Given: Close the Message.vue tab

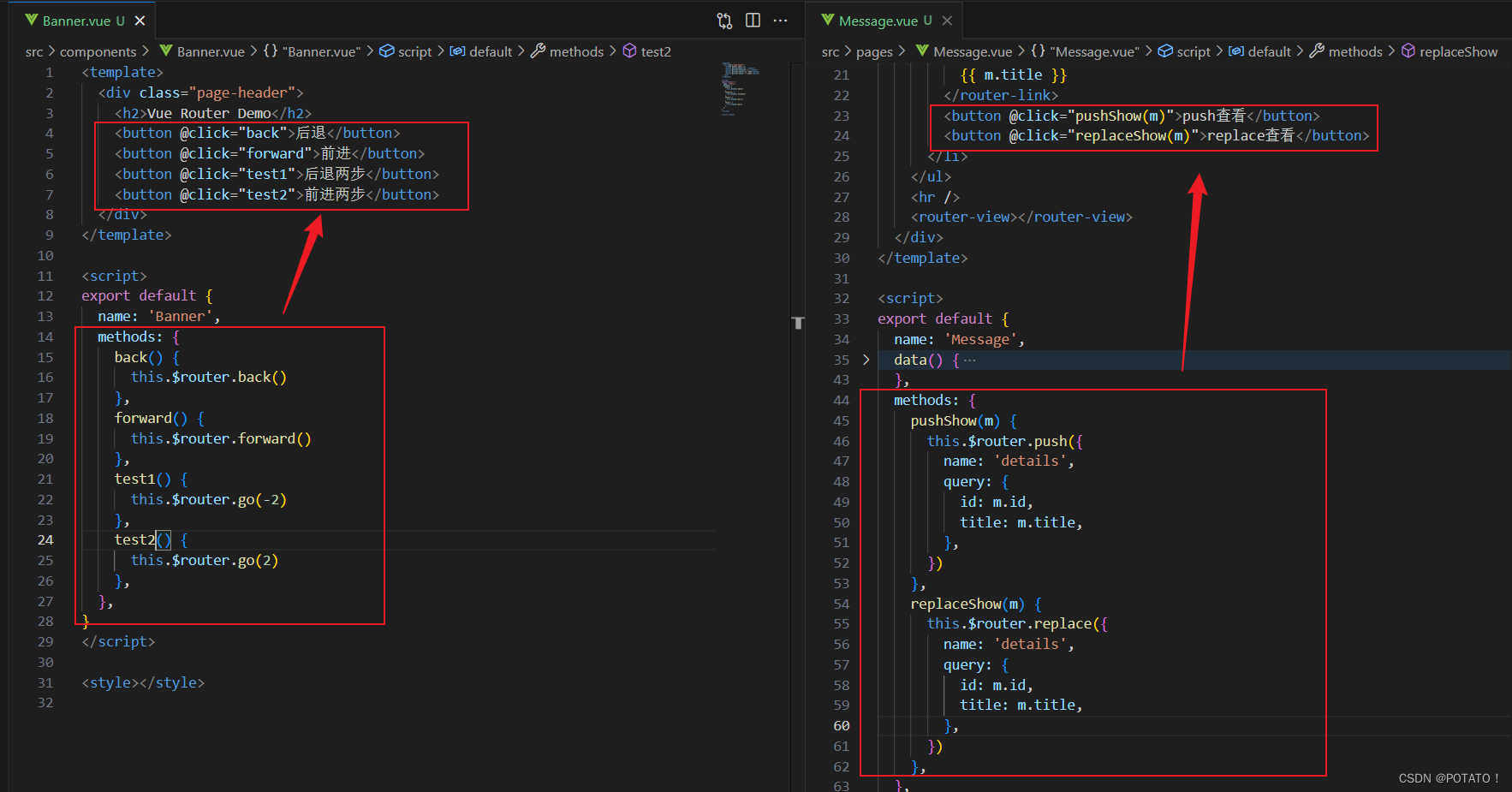Looking at the screenshot, I should click(947, 21).
